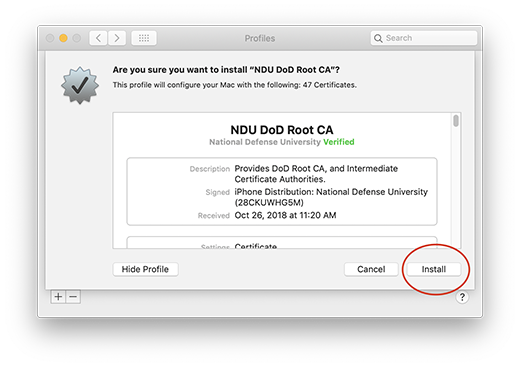Add a profile with plus button

point(58,296)
